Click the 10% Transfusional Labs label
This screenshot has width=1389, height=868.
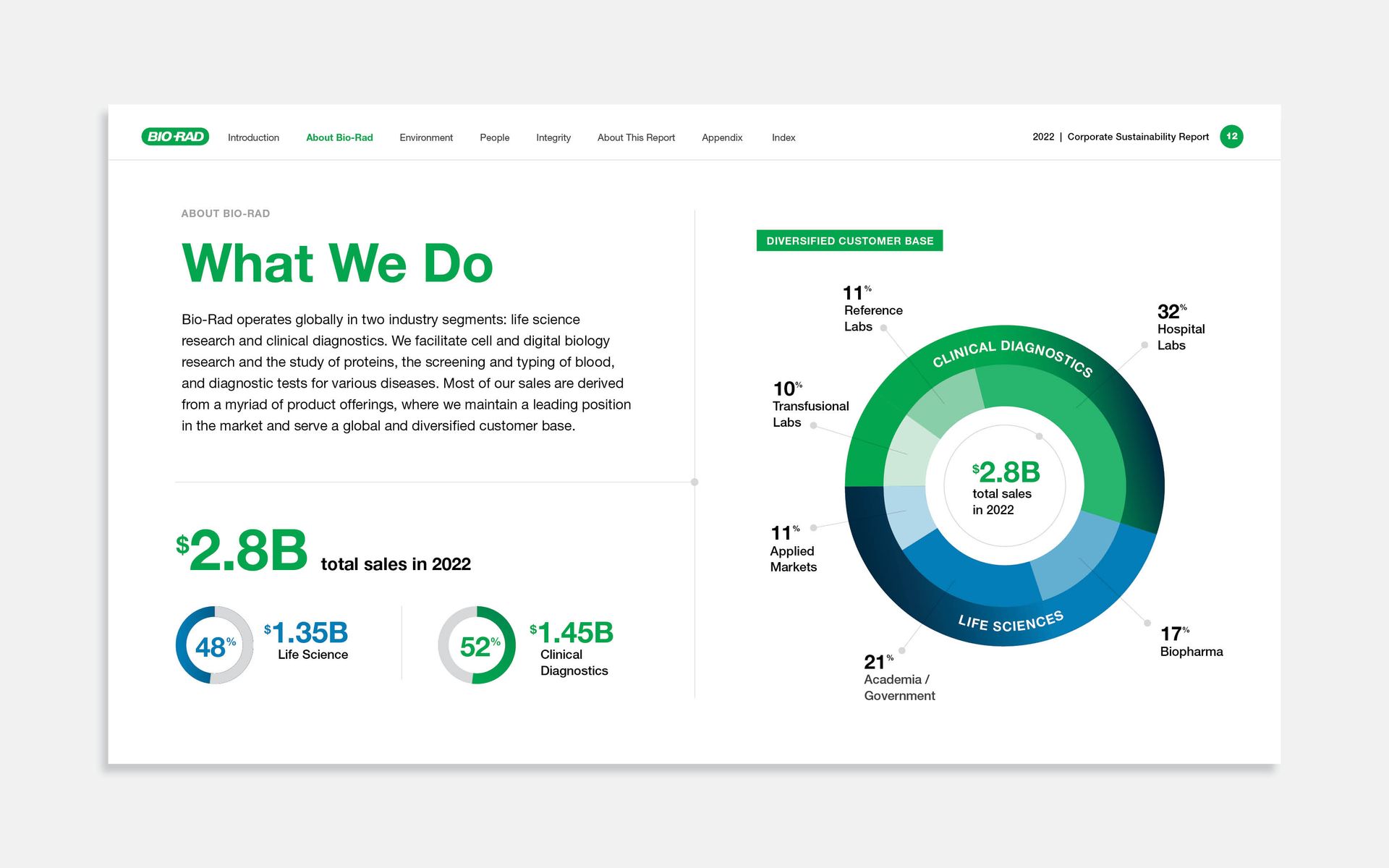pos(810,404)
